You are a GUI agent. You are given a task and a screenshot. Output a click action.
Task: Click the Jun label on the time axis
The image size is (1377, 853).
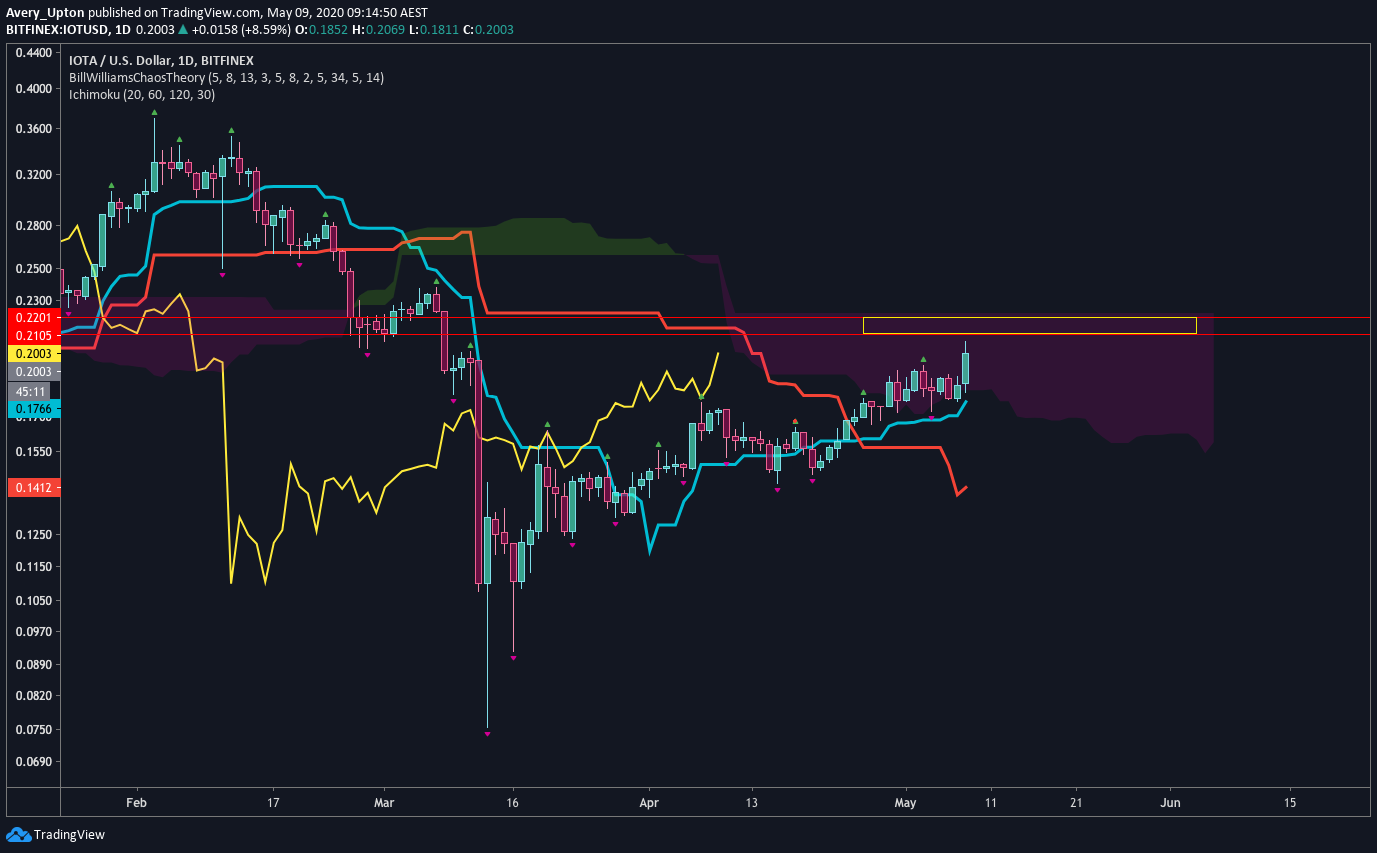coord(1171,803)
